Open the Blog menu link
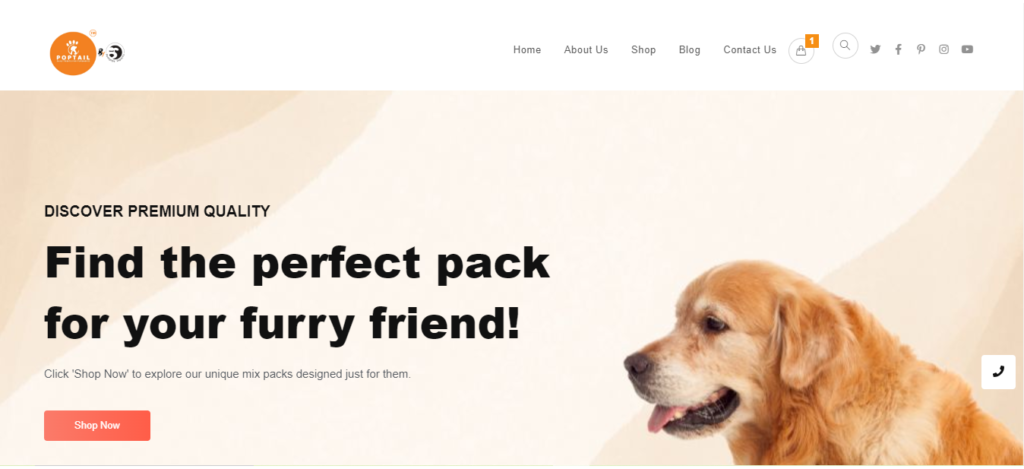 690,50
